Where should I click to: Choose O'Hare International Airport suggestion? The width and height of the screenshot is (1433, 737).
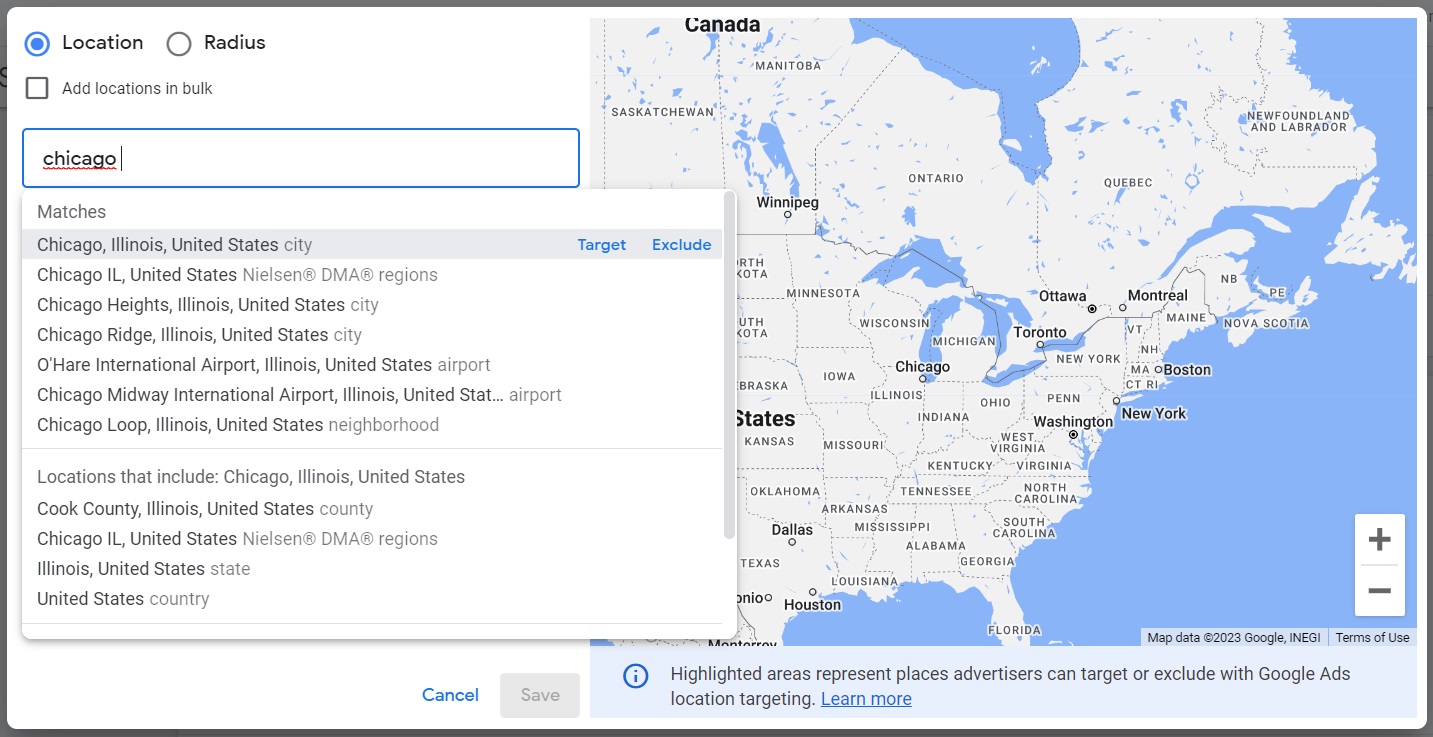(372, 365)
